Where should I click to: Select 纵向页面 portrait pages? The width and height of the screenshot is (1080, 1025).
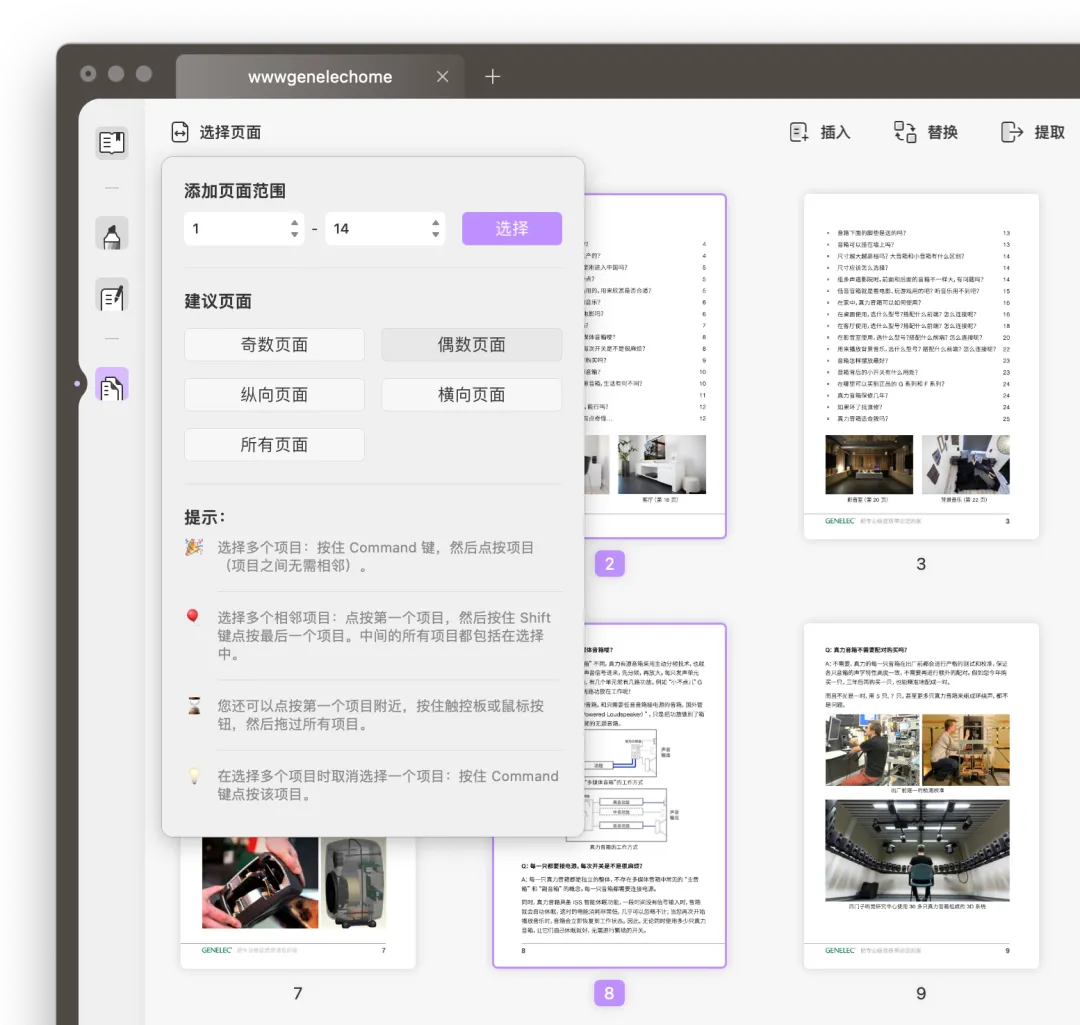coord(274,395)
